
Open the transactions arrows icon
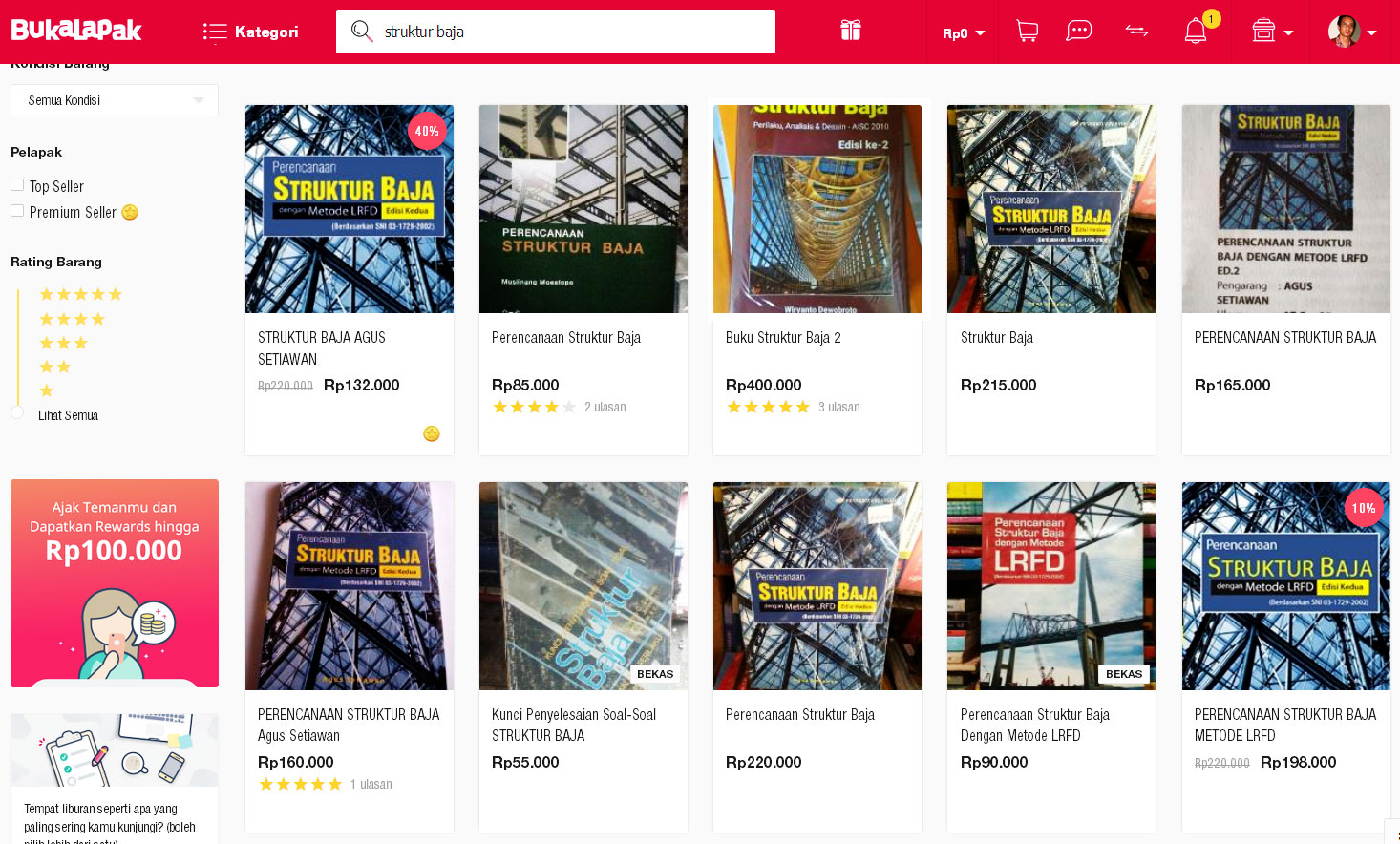point(1136,32)
